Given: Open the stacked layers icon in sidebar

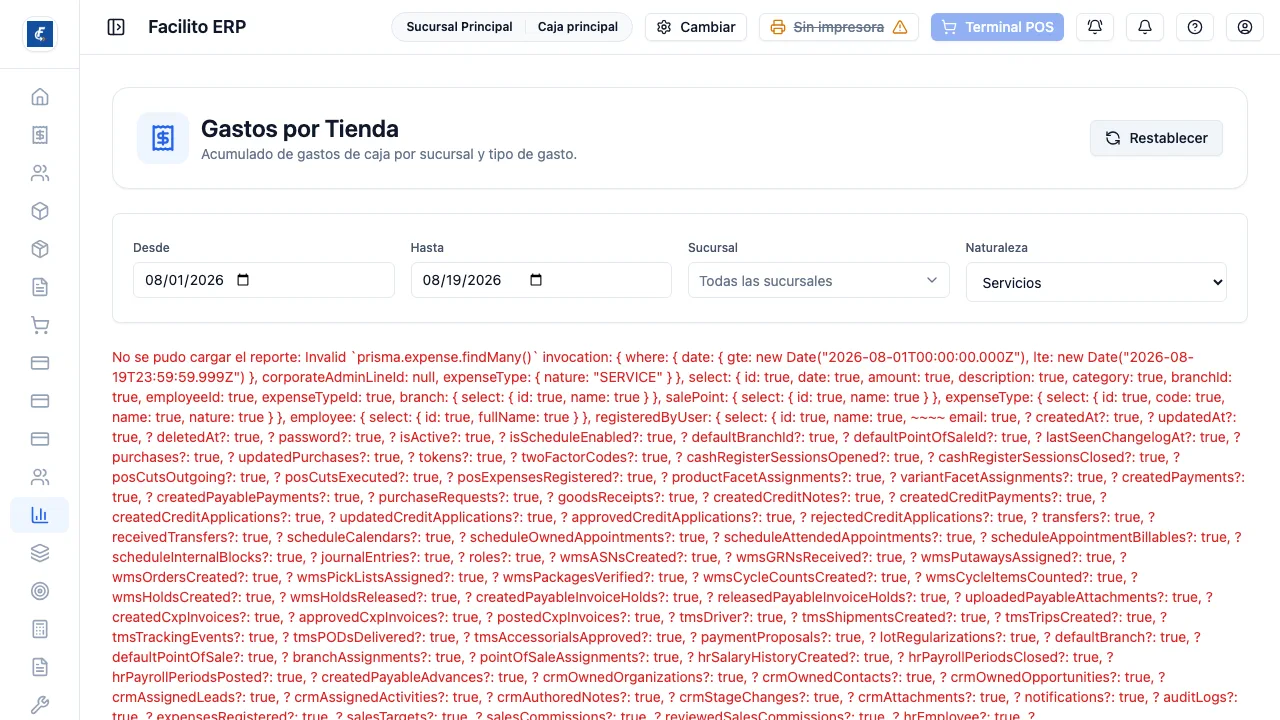Looking at the screenshot, I should pyautogui.click(x=40, y=553).
